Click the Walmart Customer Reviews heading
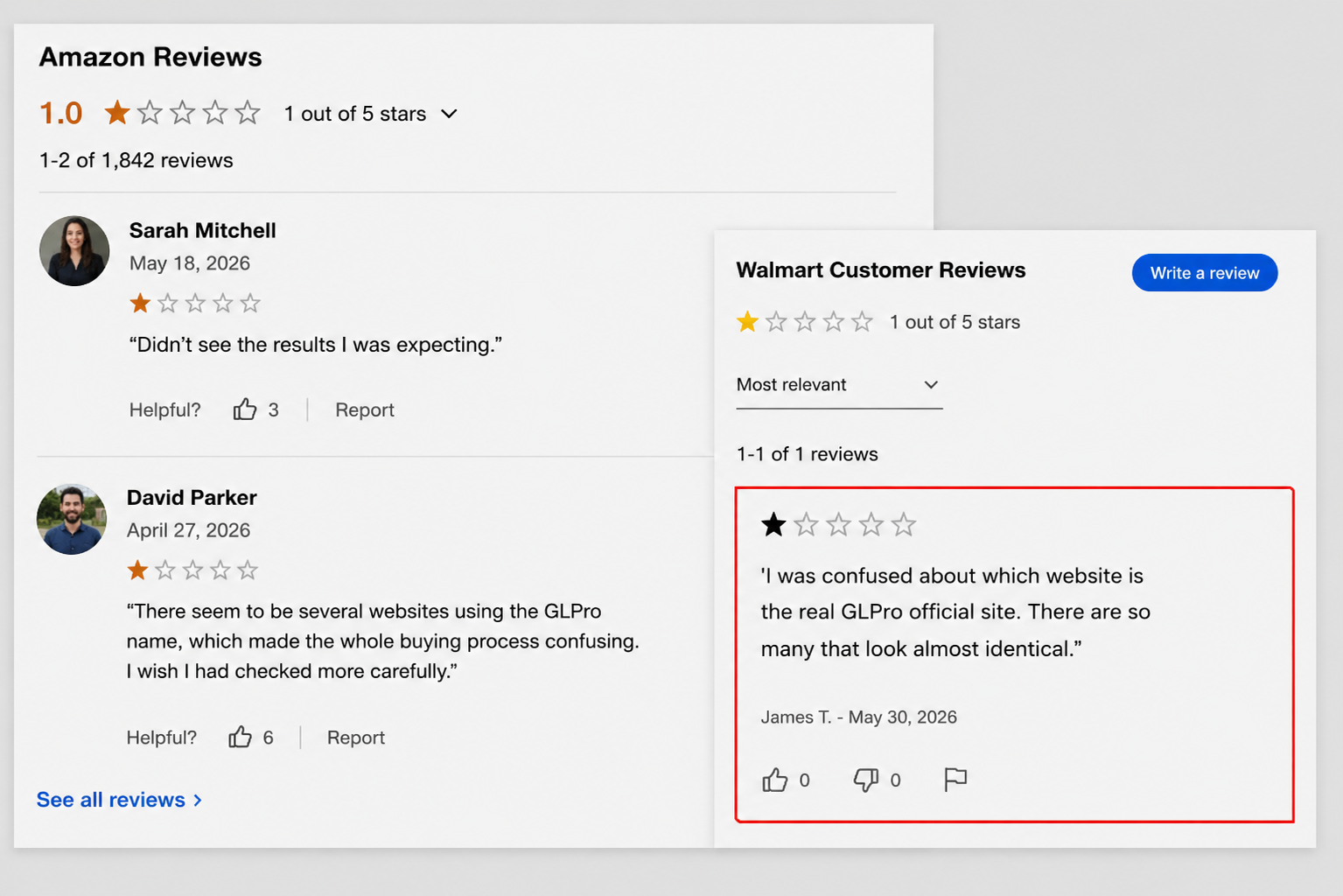The image size is (1343, 896). 881,269
